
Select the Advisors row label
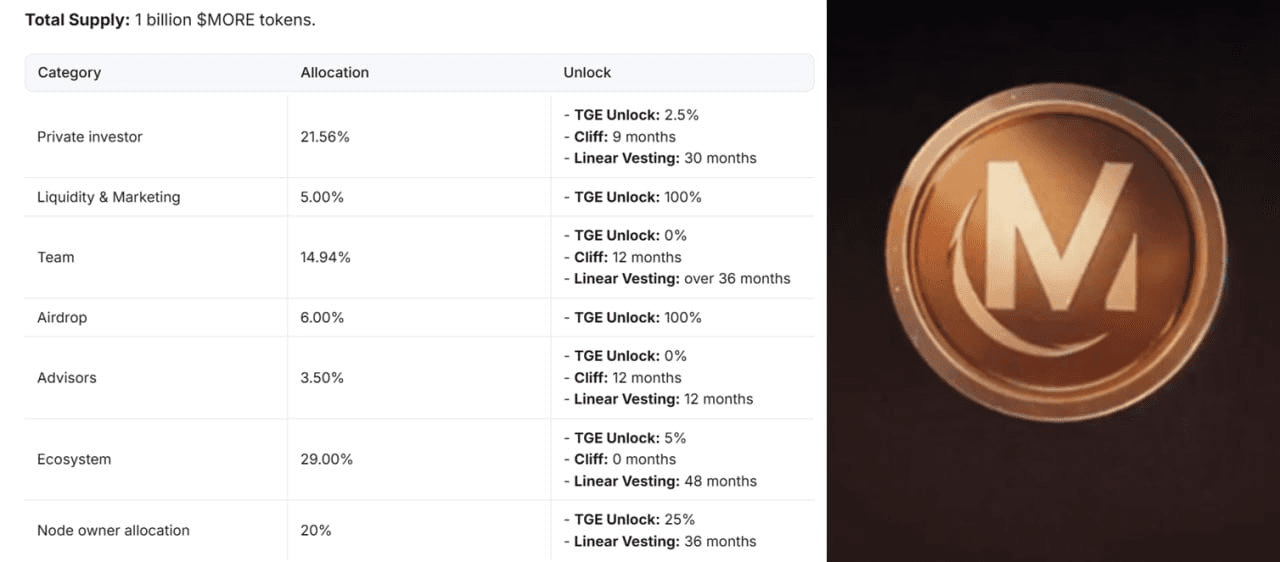(x=67, y=378)
